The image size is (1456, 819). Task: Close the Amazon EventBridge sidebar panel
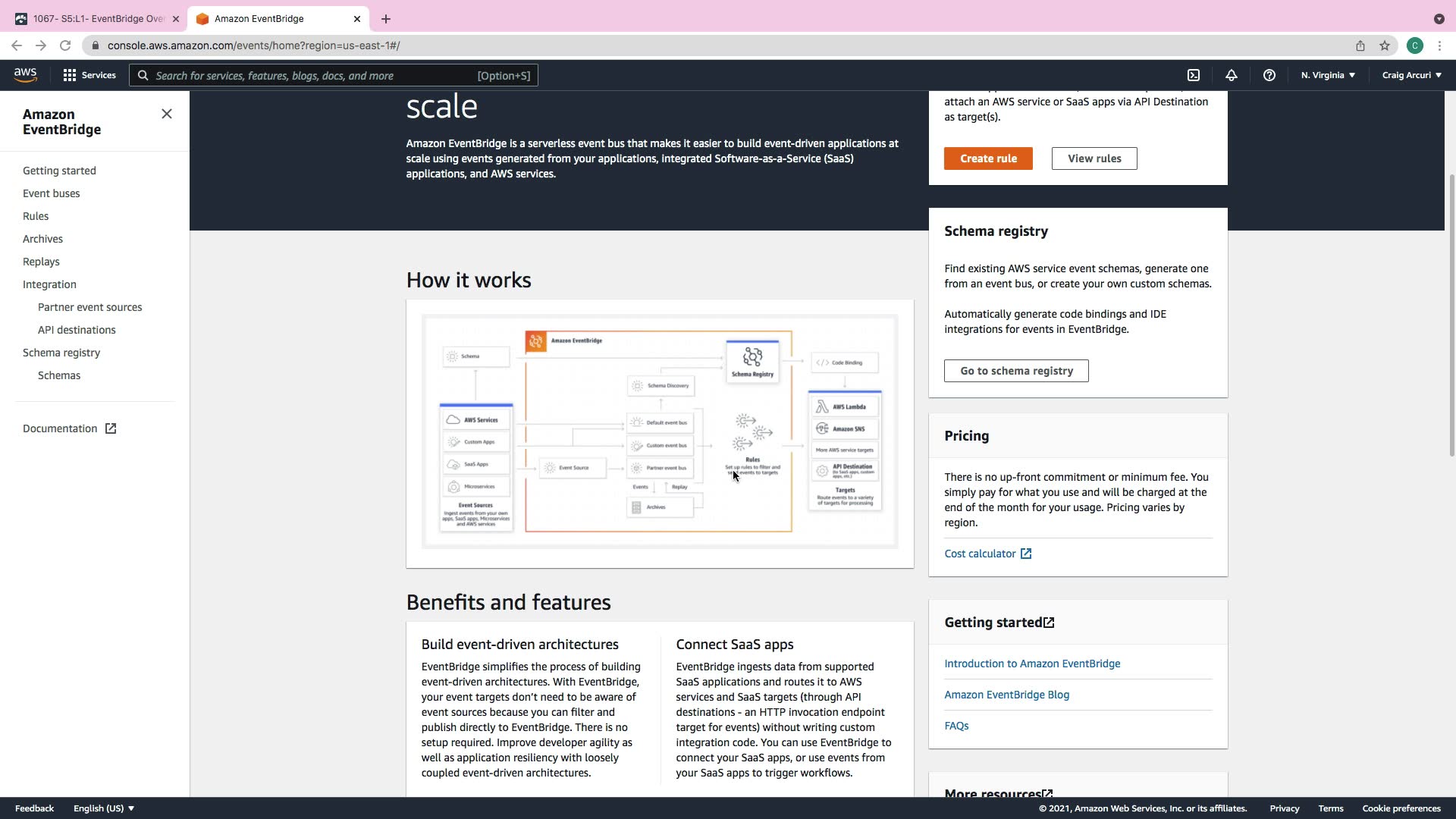coord(167,114)
